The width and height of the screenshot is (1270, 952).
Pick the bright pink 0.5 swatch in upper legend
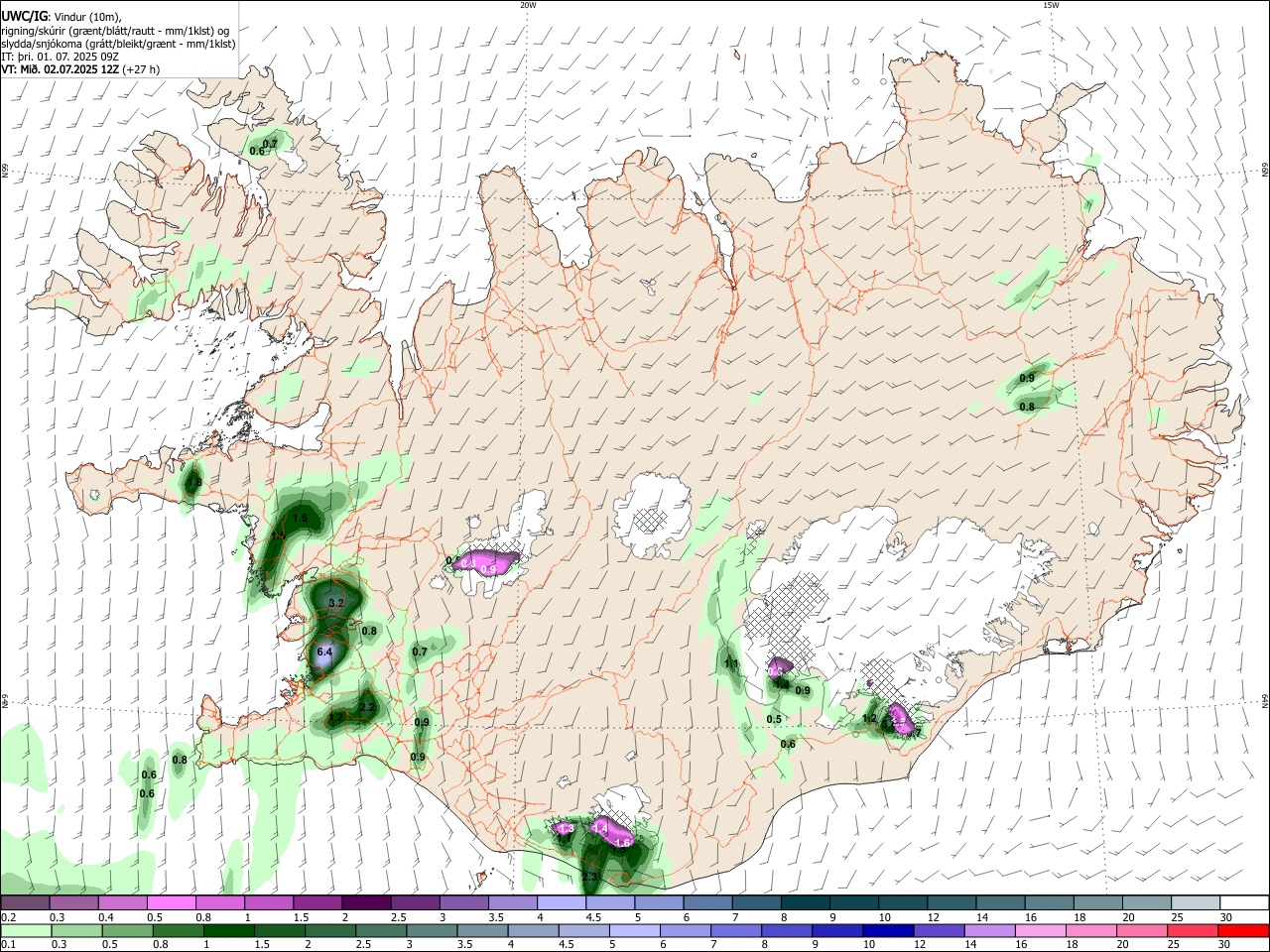click(x=172, y=902)
